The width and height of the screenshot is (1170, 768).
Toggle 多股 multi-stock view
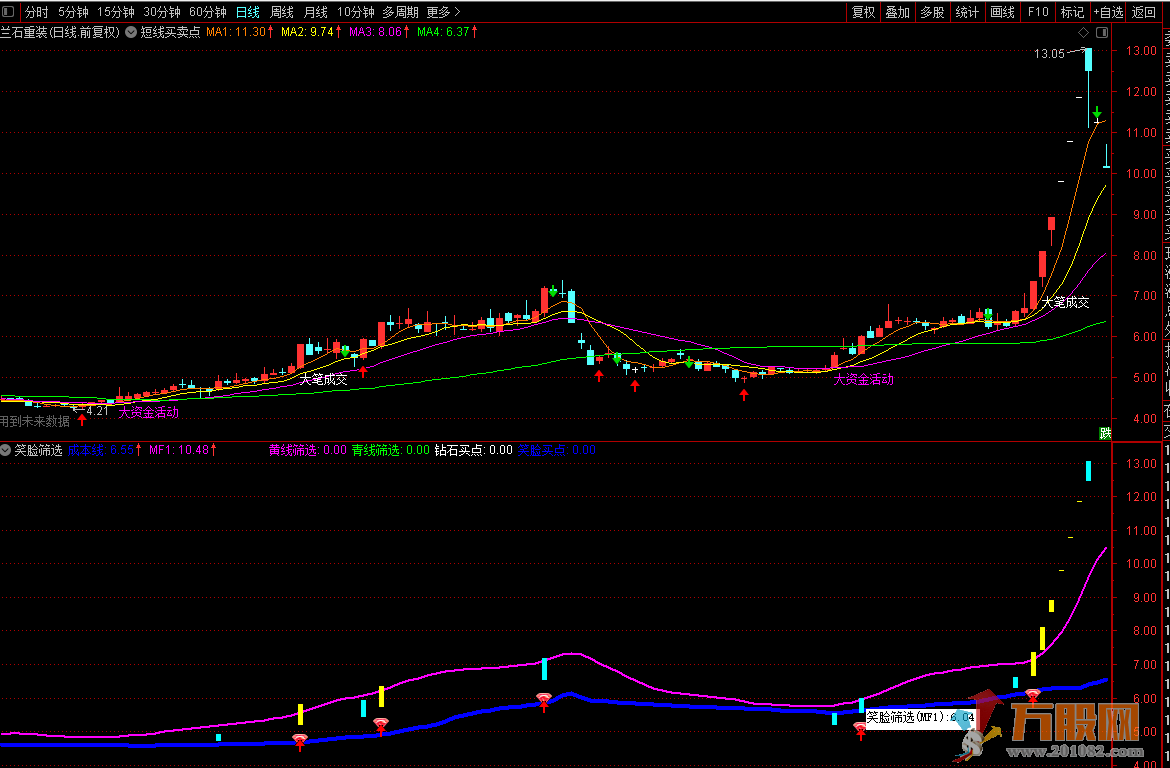(x=932, y=12)
